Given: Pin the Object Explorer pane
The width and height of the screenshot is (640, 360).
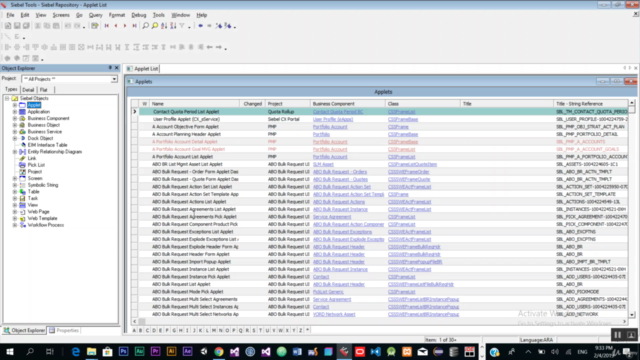Looking at the screenshot, I should pyautogui.click(x=110, y=68).
